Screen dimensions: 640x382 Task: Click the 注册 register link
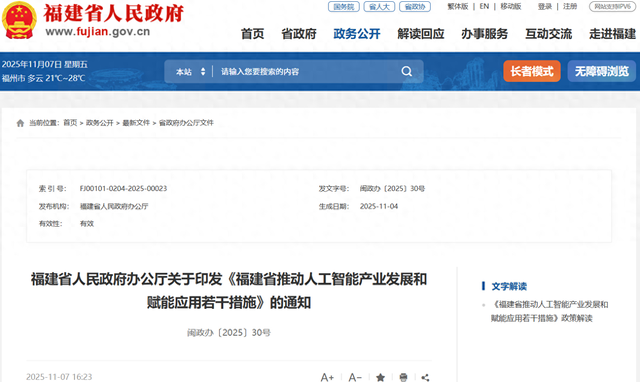[570, 7]
